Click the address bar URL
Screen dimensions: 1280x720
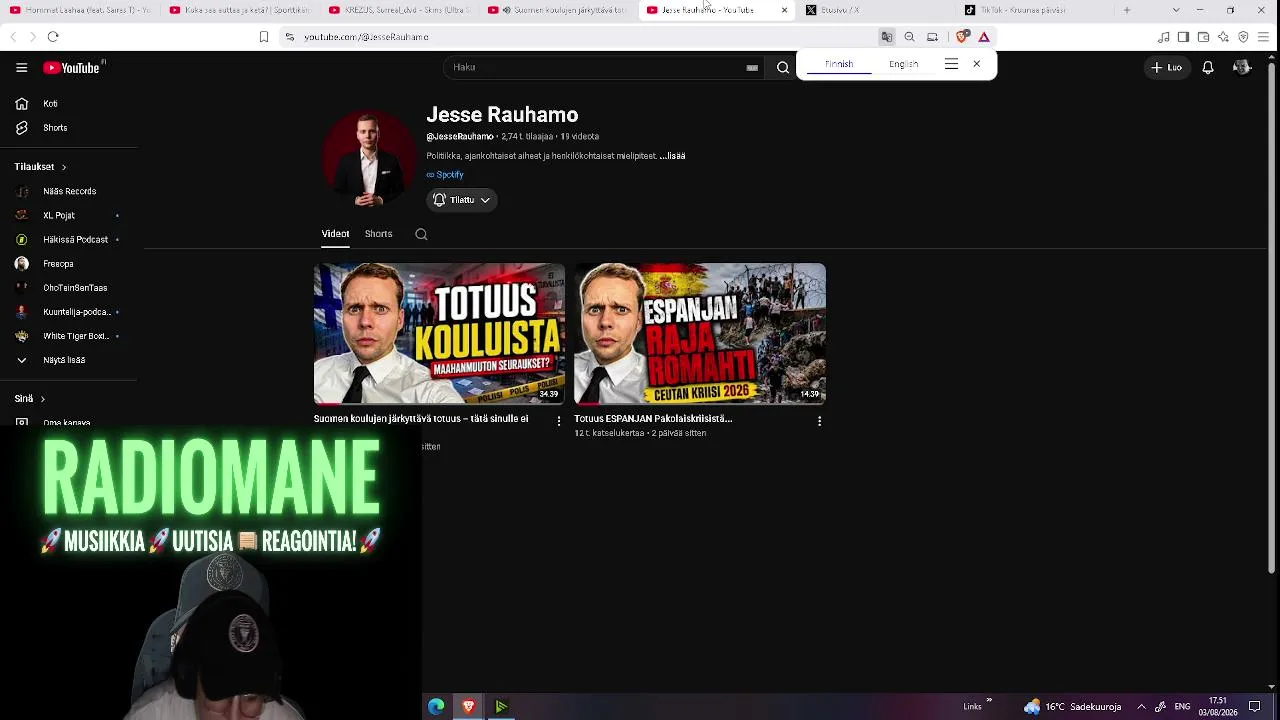366,37
